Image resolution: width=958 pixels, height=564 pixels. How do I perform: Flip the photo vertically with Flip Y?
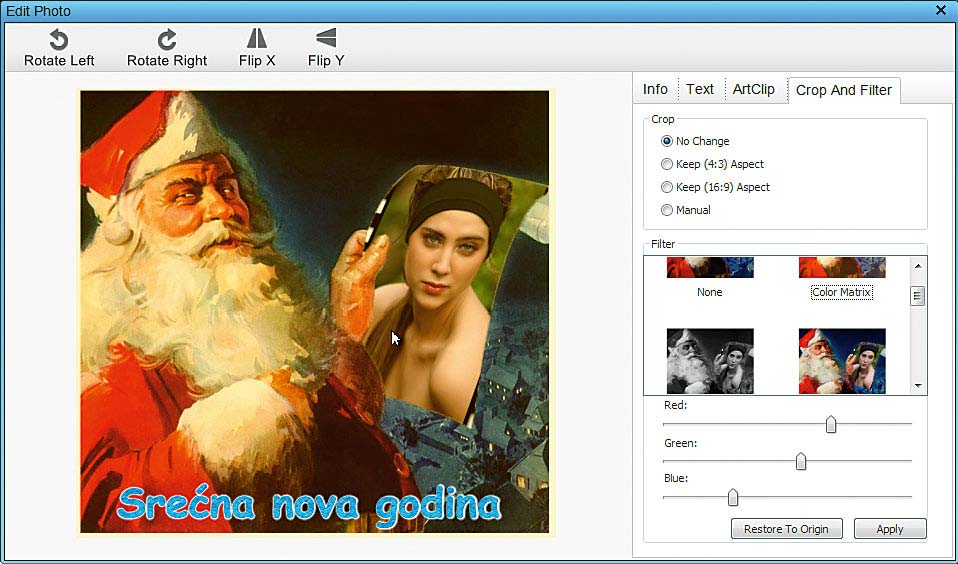[x=326, y=47]
